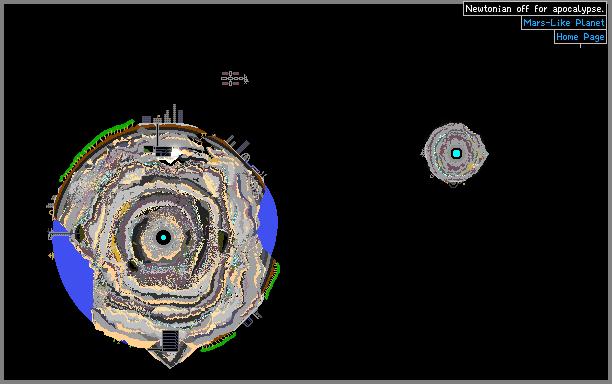This screenshot has height=384, width=612.
Task: Select the small outpost on the lower-right surface
Action: tap(252, 319)
